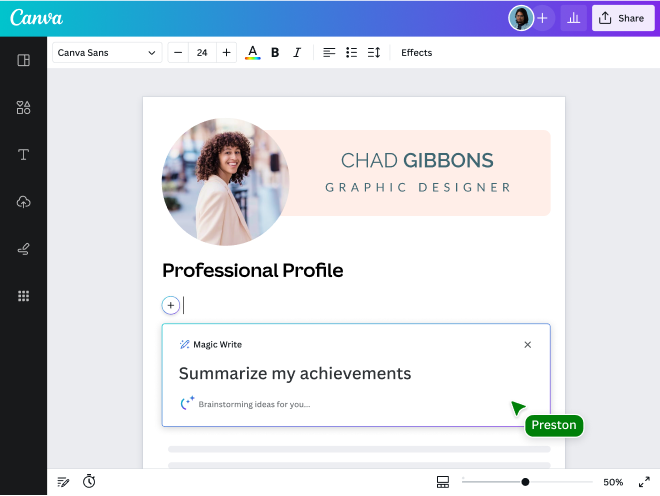
Task: Toggle bold formatting
Action: (275, 52)
